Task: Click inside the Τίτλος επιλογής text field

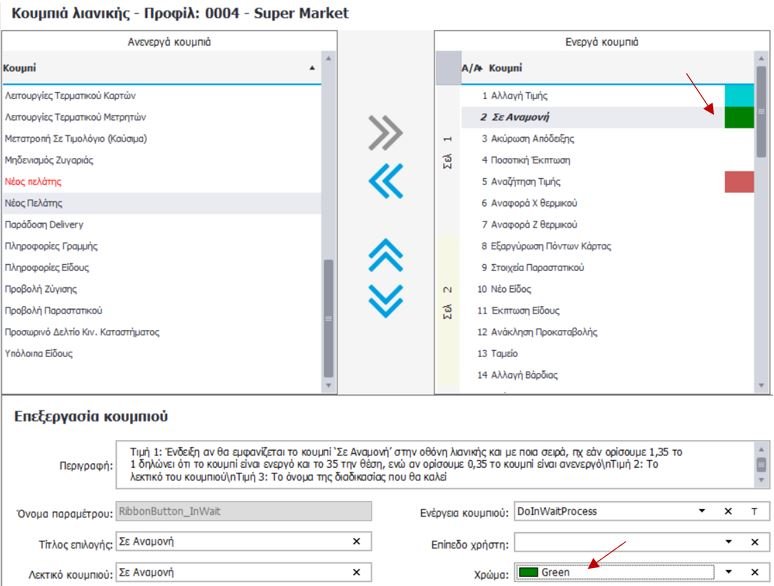Action: click(230, 541)
